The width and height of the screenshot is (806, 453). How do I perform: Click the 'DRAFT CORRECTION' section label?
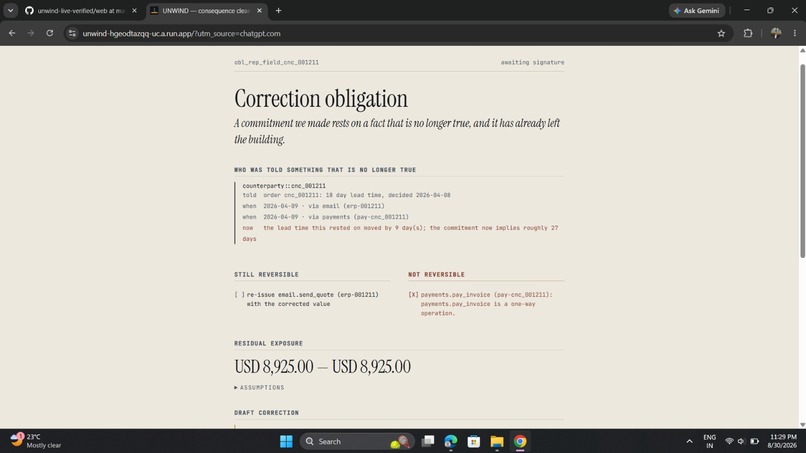point(266,412)
